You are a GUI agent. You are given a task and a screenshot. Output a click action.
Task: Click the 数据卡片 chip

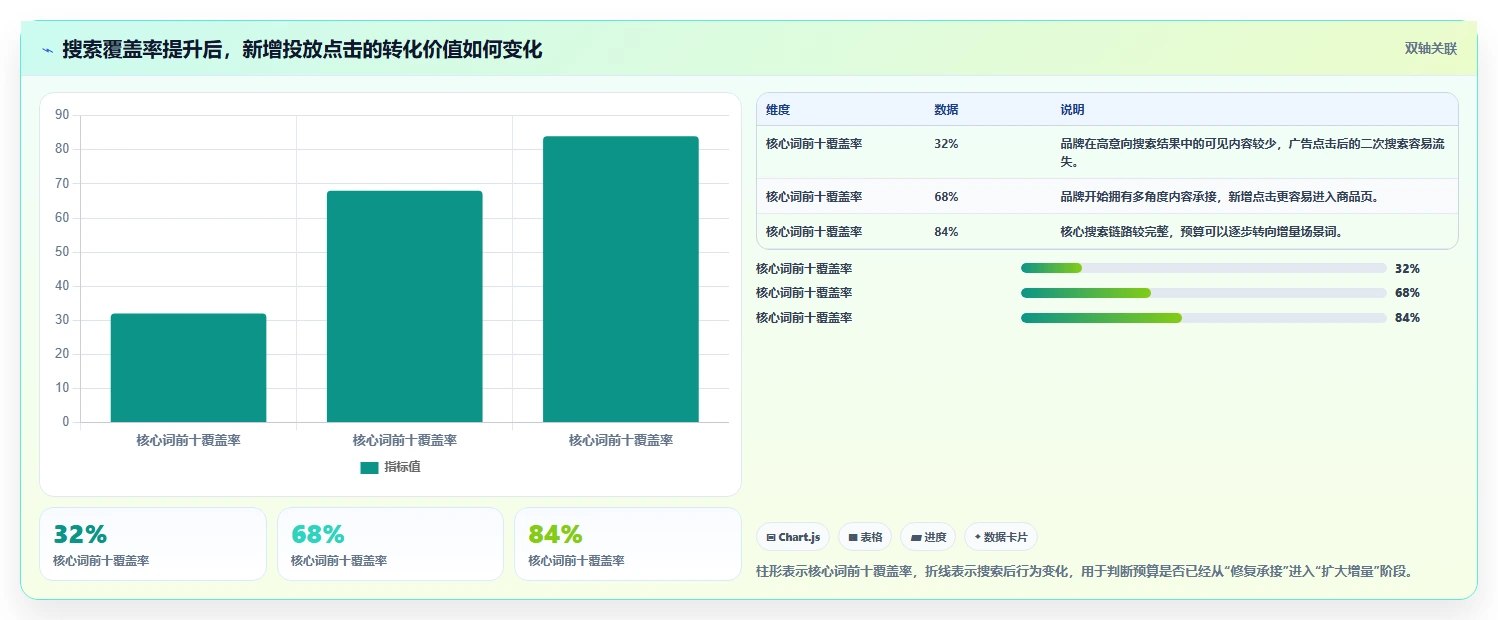(x=1001, y=537)
